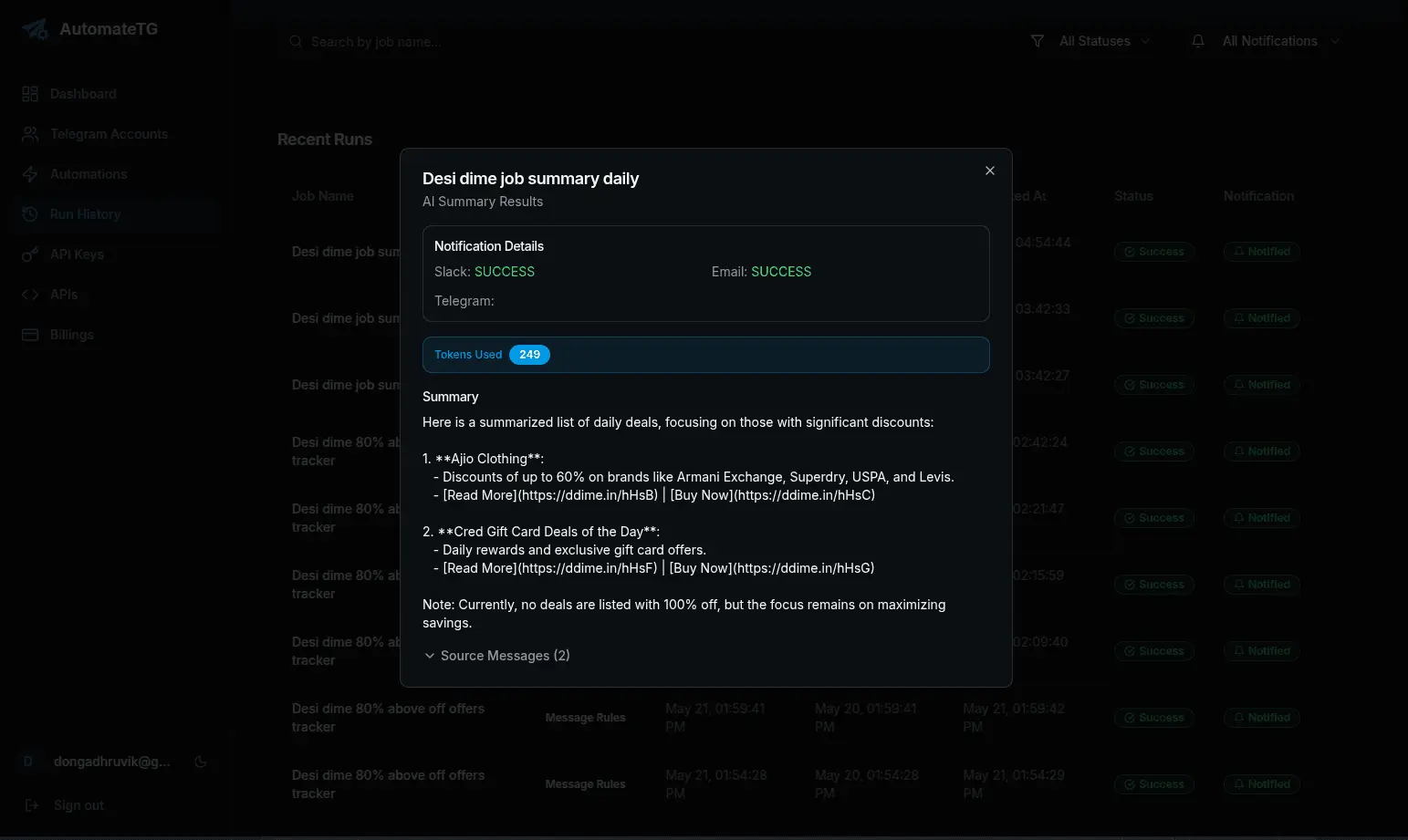Click the Status column header
This screenshot has width=1408, height=840.
(1133, 196)
